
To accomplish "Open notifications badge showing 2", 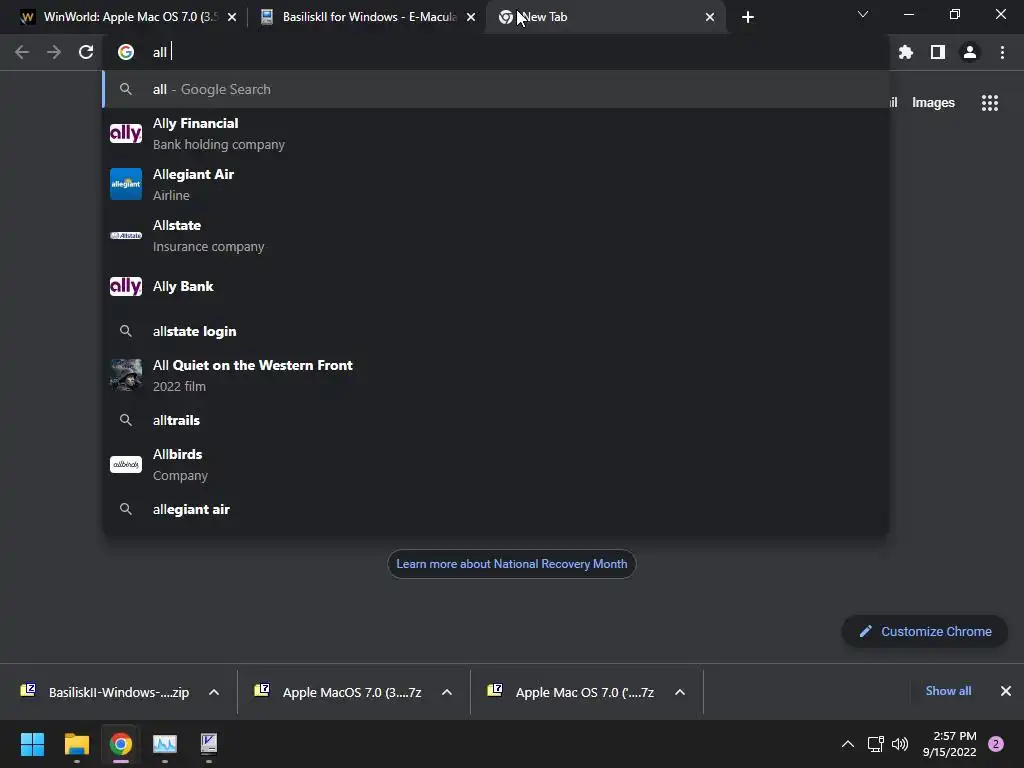I will (996, 744).
